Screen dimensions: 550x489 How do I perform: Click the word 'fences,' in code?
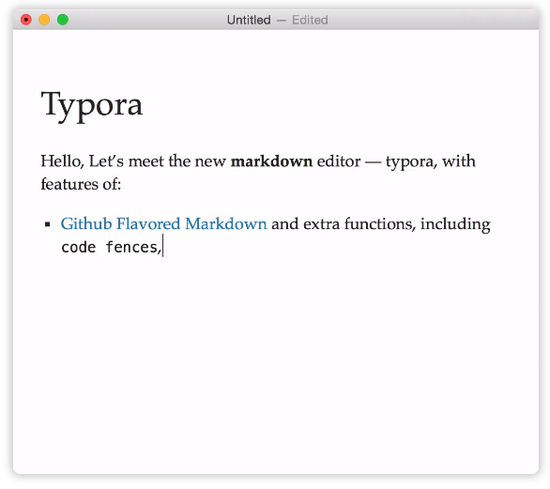(133, 247)
